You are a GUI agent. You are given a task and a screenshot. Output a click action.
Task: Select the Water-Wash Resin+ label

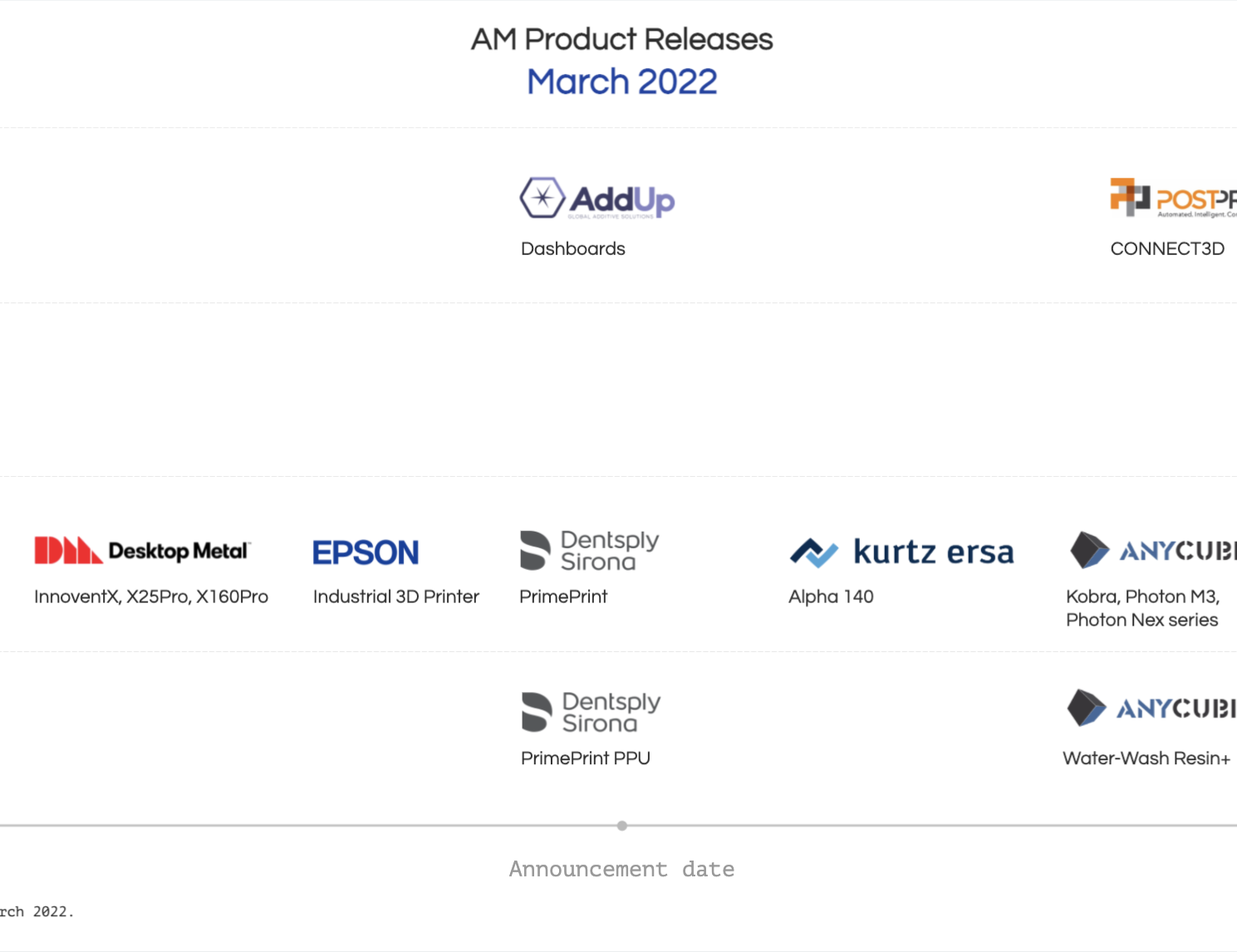click(1147, 758)
